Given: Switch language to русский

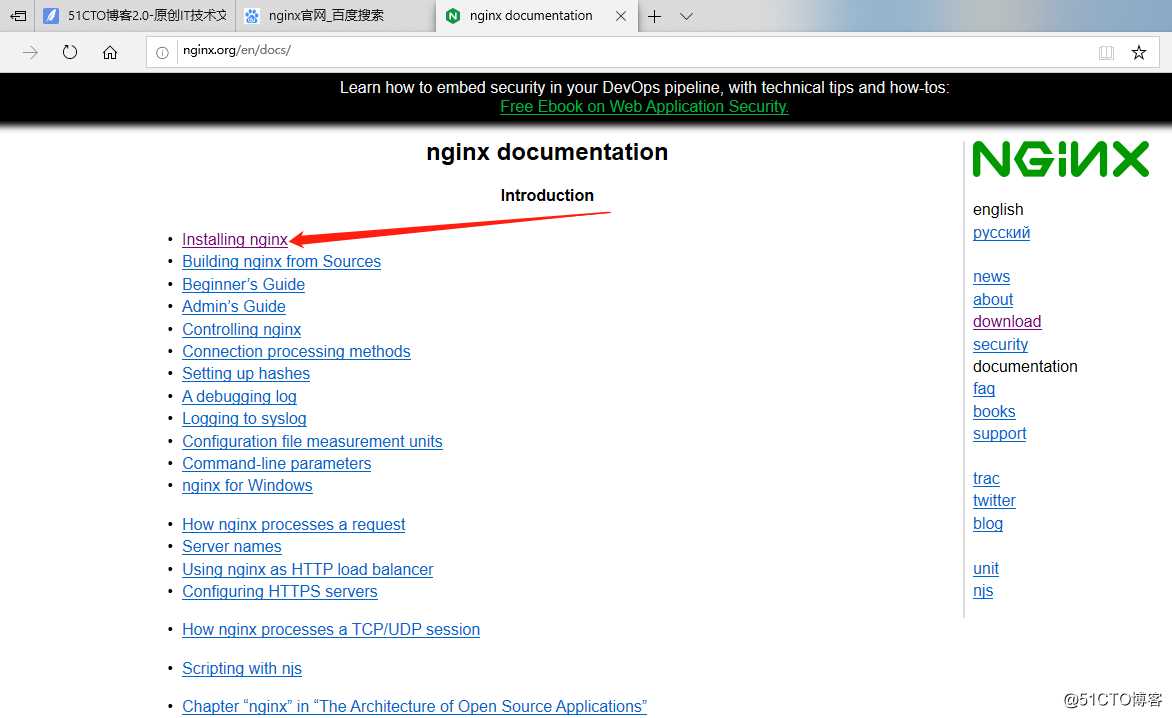Looking at the screenshot, I should [x=1002, y=232].
